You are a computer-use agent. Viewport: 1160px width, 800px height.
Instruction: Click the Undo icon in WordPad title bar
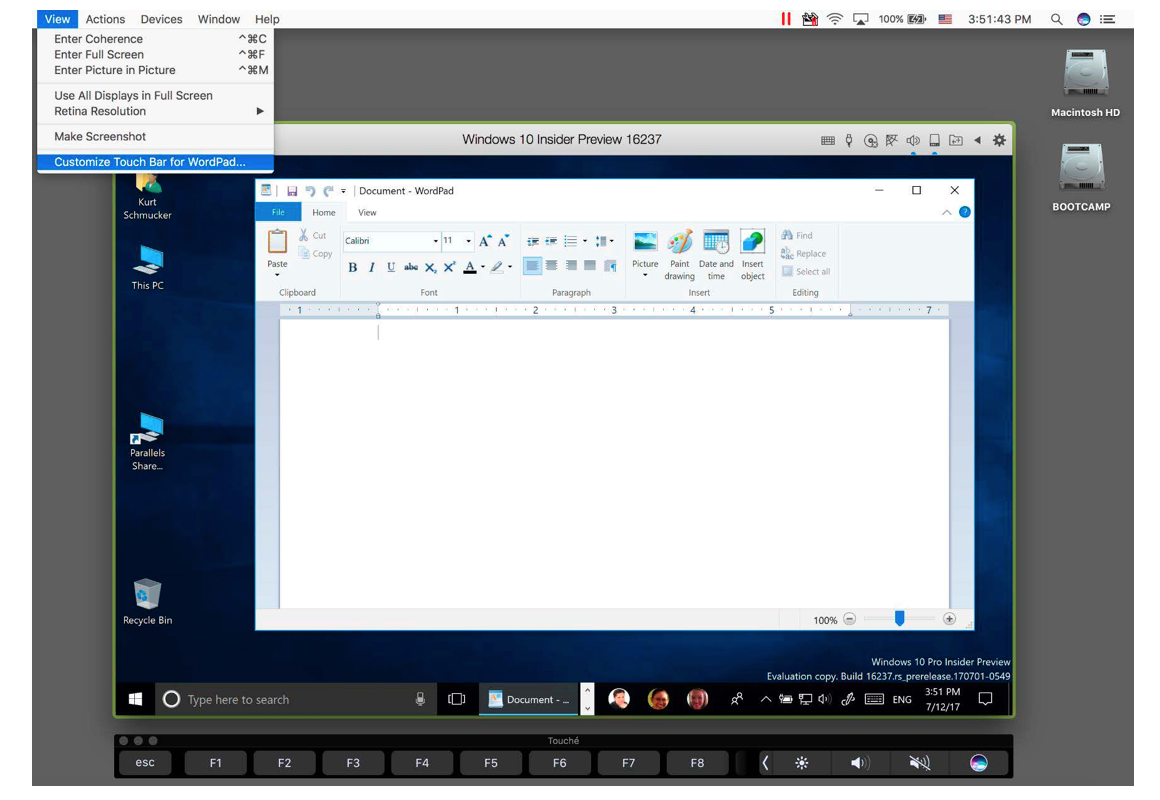coord(310,191)
